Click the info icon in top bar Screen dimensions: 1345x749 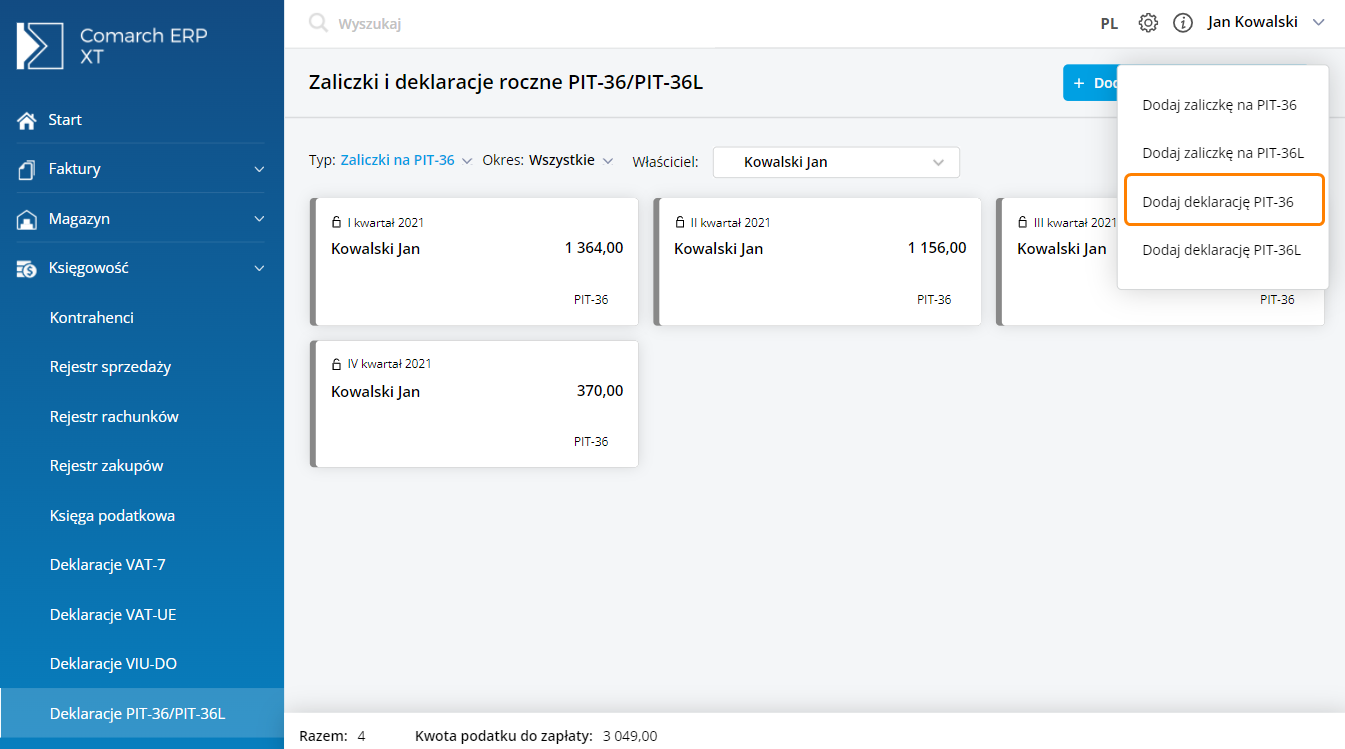[x=1183, y=23]
